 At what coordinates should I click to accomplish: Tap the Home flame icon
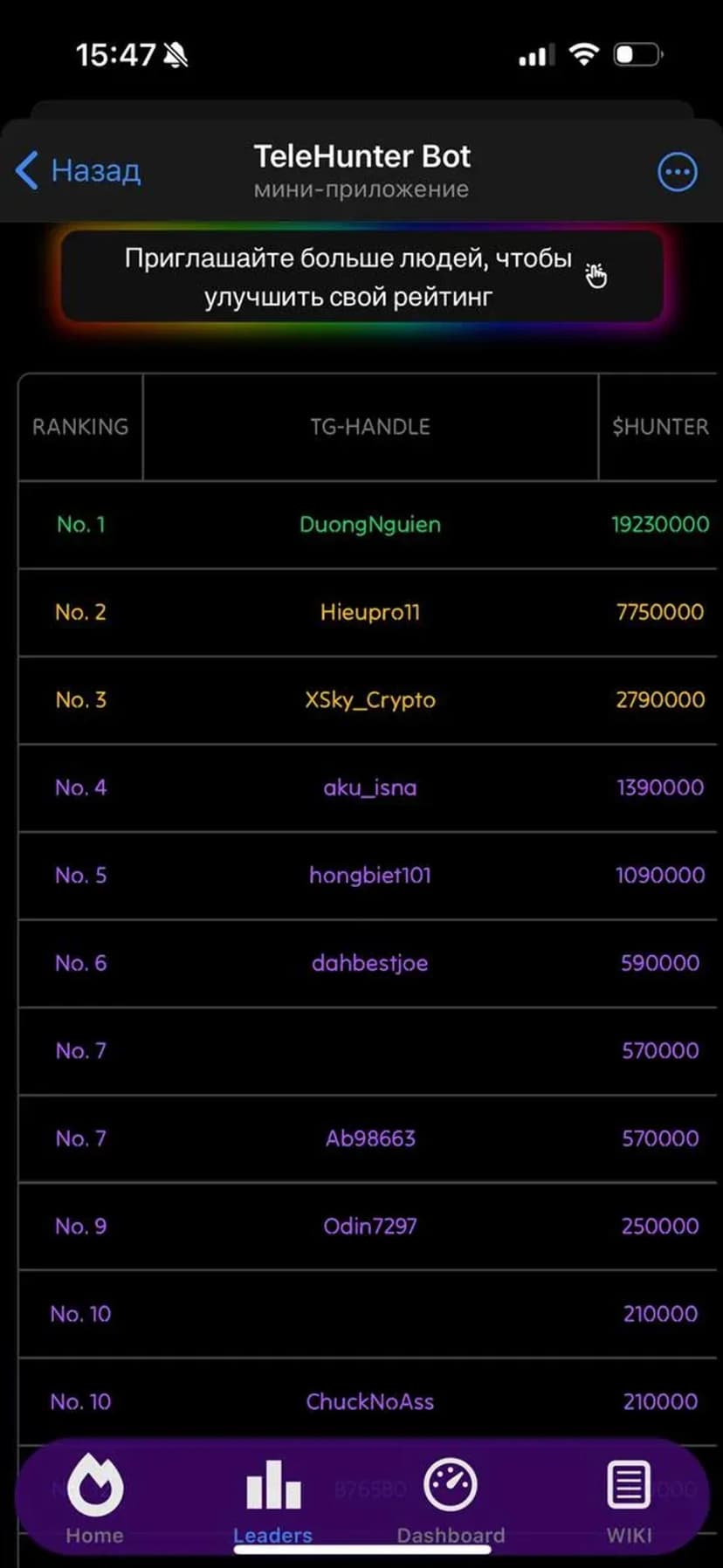click(x=95, y=1484)
